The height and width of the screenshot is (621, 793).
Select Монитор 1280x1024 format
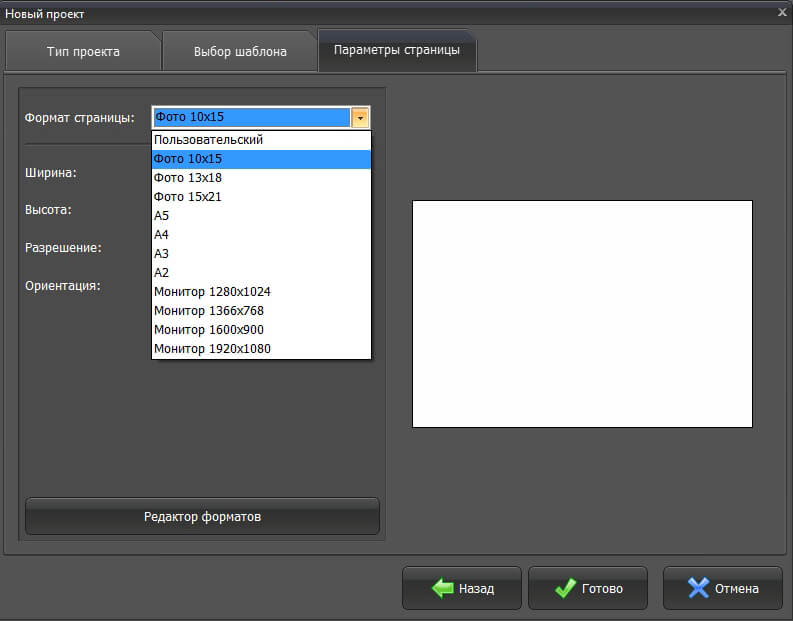[x=261, y=292]
